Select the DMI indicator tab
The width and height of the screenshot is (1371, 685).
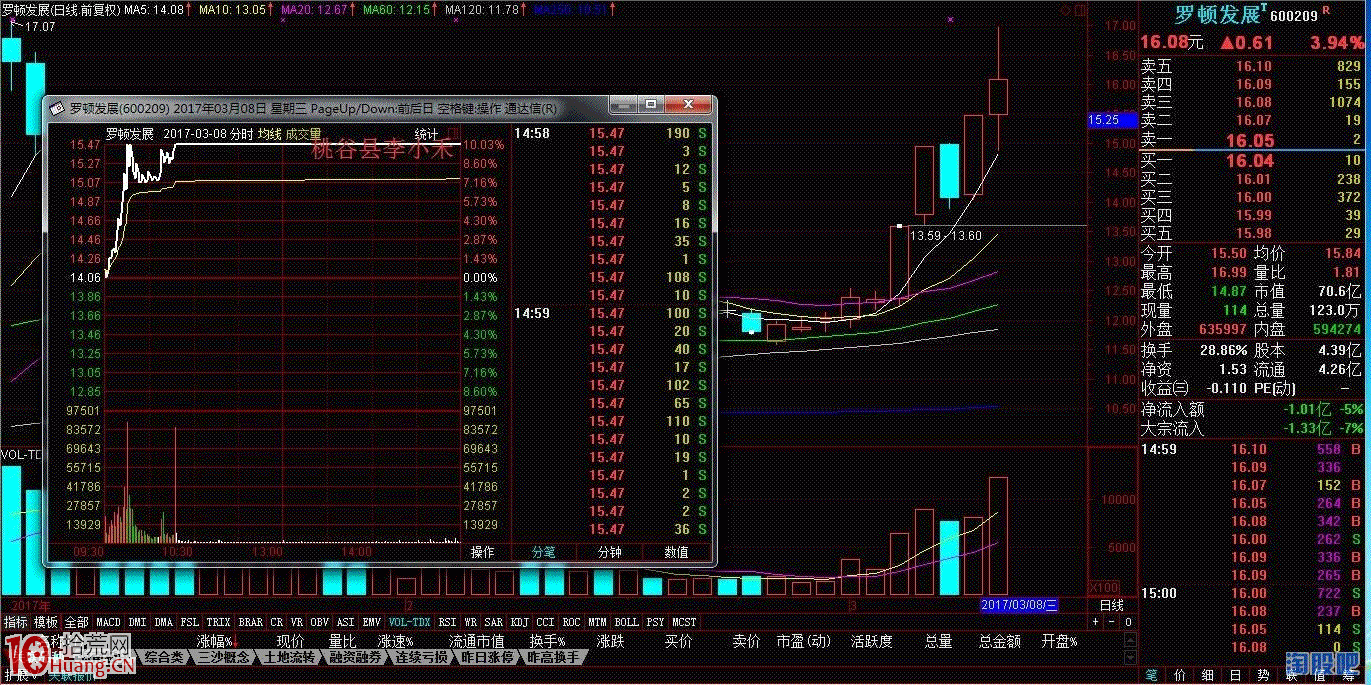tap(136, 621)
